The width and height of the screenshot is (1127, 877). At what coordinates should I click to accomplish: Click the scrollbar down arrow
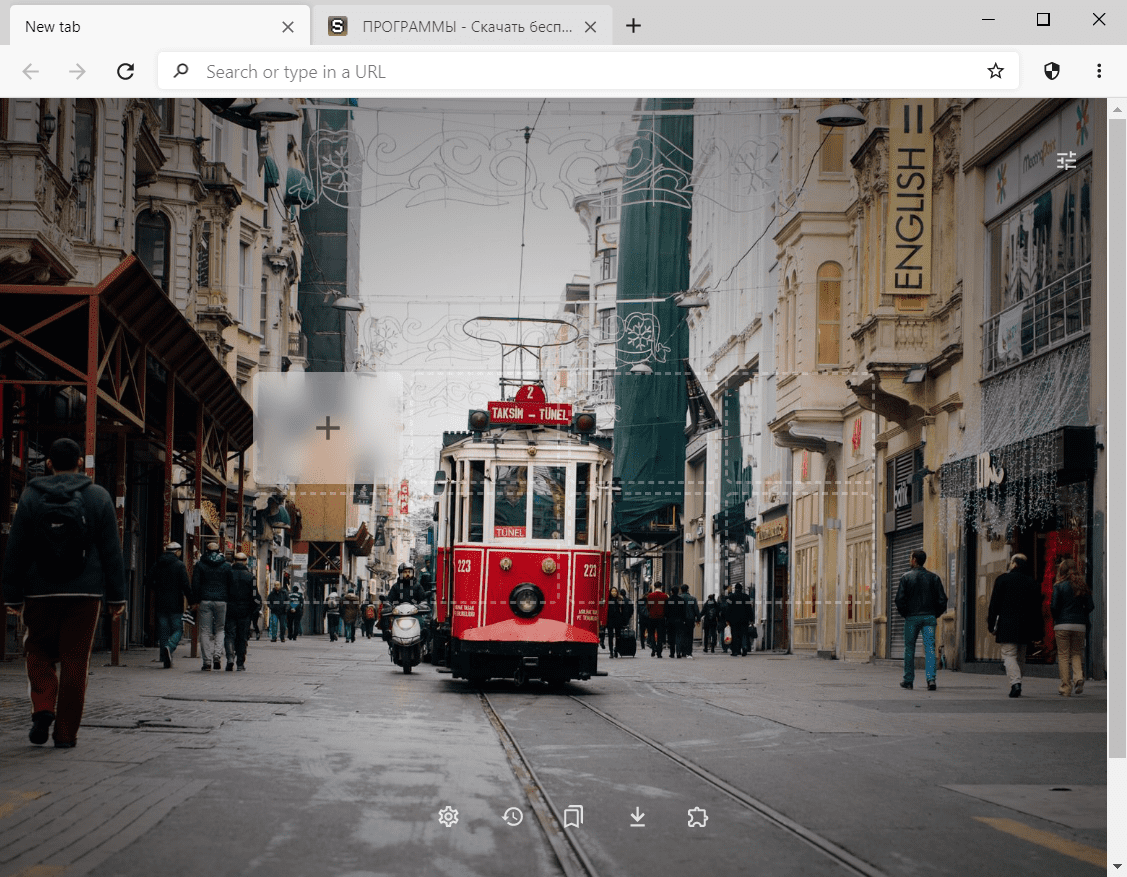(1117, 866)
